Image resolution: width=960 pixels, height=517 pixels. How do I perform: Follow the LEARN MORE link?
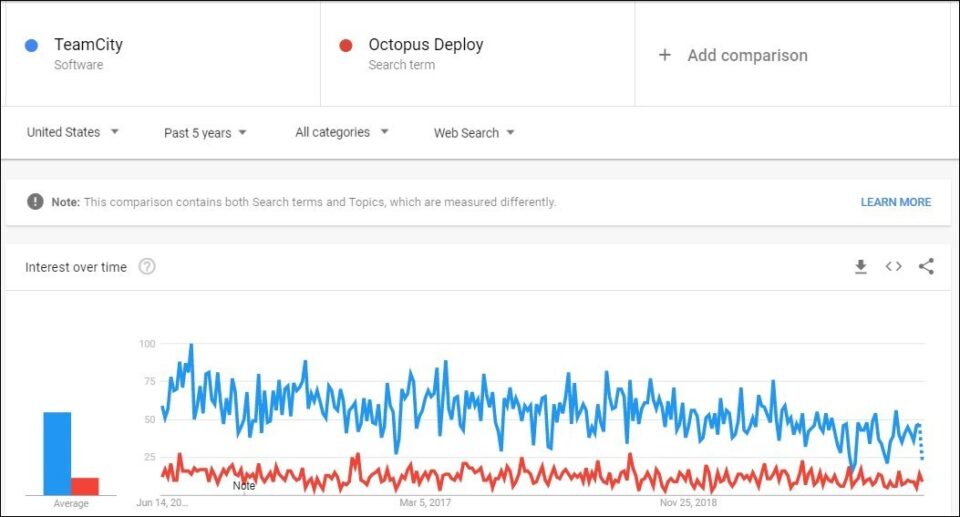point(896,202)
